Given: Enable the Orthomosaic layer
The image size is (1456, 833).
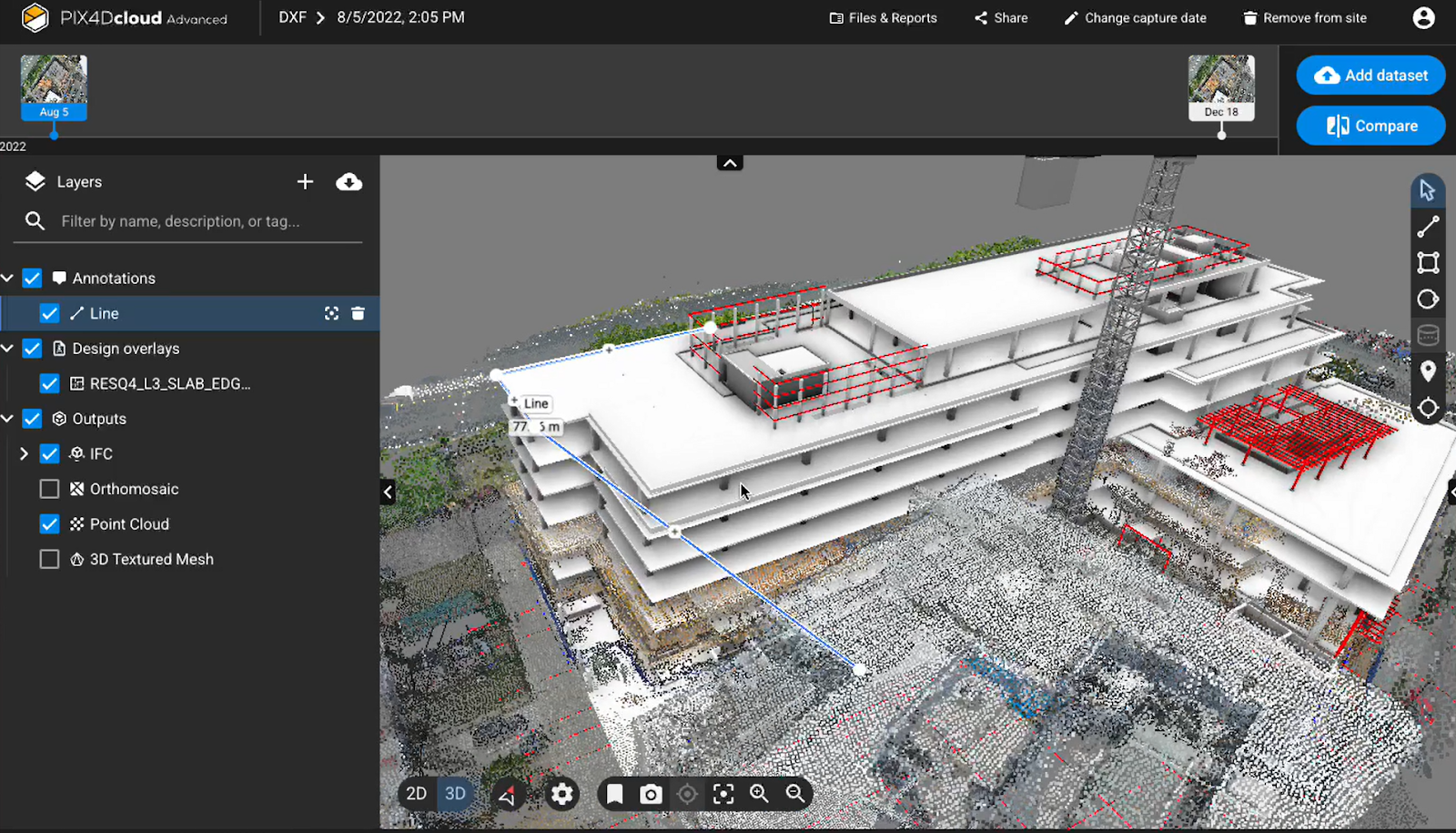Looking at the screenshot, I should pos(49,489).
